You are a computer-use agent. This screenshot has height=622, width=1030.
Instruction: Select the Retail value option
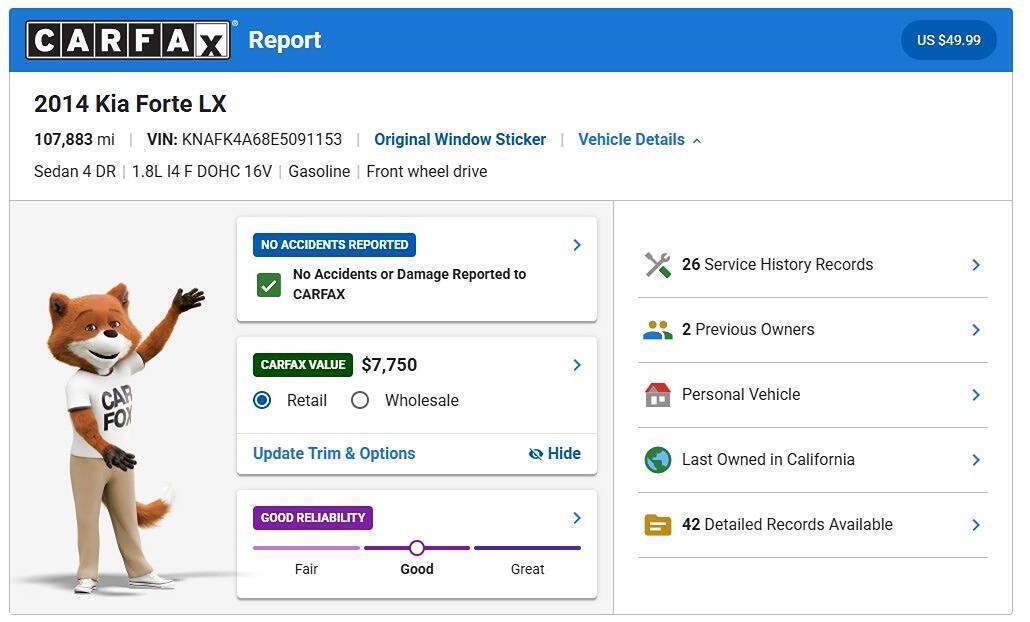(x=262, y=400)
